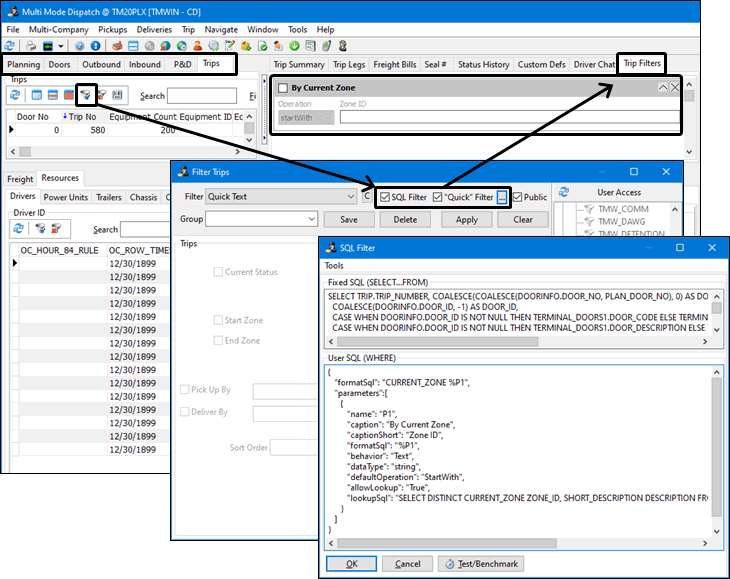Refresh the Trips grid with its refresh icon

tap(15, 95)
